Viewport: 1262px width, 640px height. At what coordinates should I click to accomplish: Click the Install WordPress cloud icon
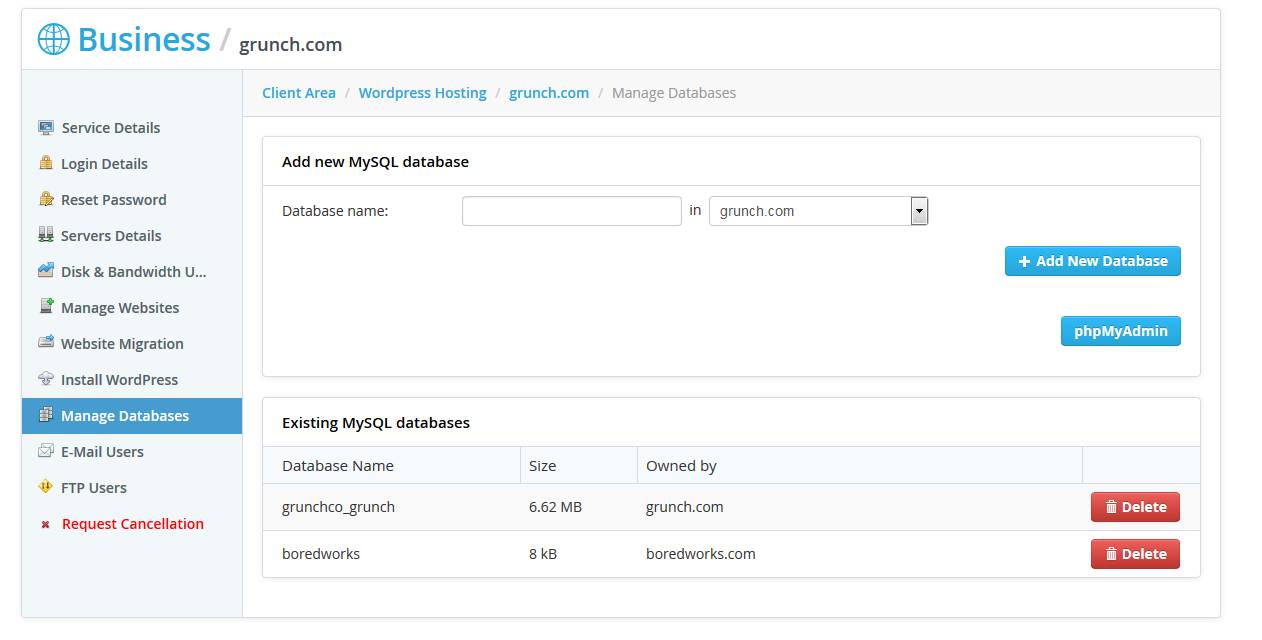tap(46, 379)
